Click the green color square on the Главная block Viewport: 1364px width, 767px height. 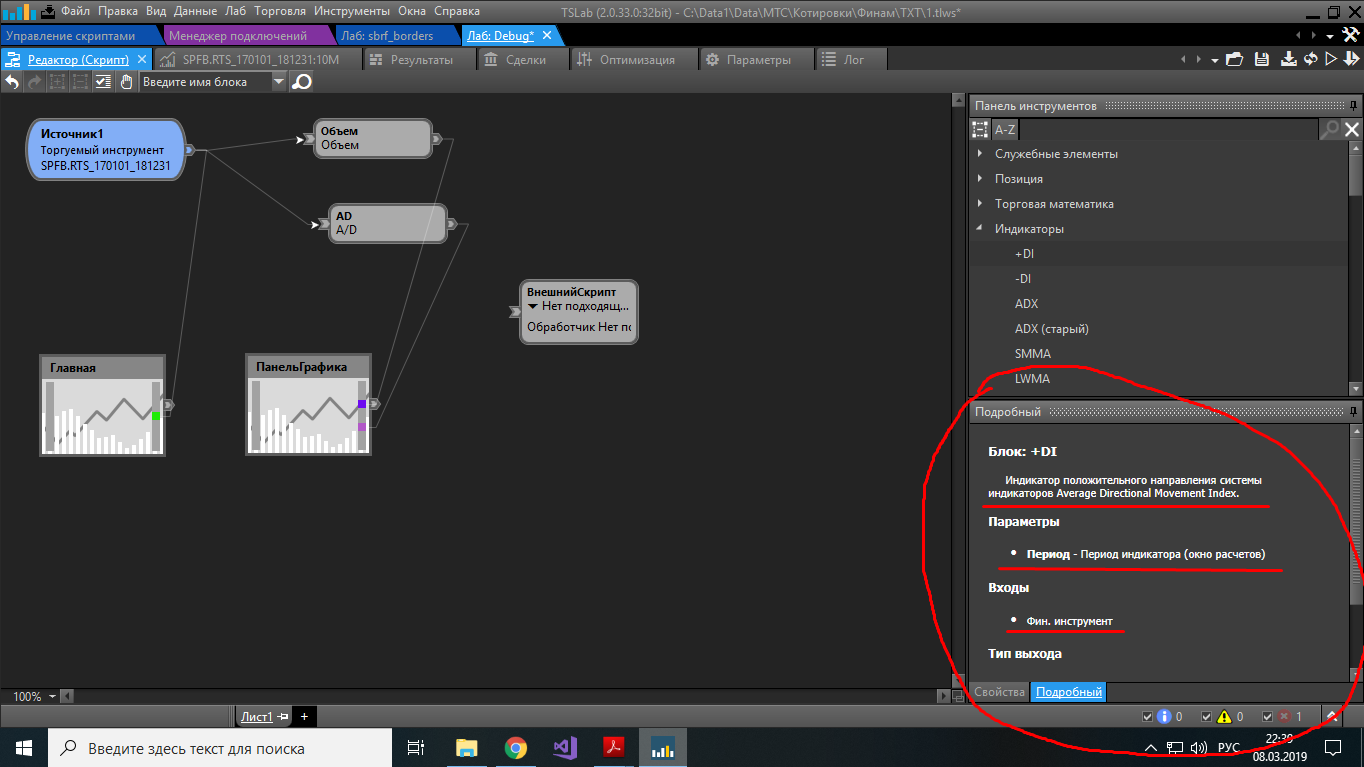pyautogui.click(x=155, y=415)
